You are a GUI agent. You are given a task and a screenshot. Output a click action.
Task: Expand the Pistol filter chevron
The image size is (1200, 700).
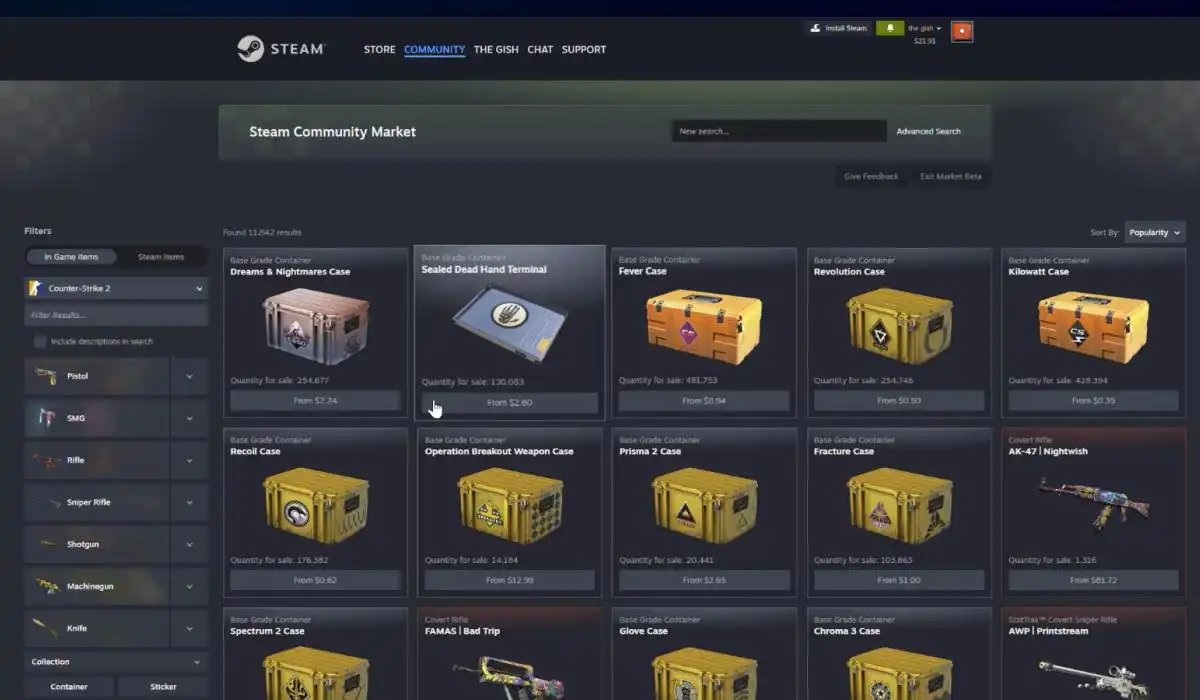click(189, 376)
